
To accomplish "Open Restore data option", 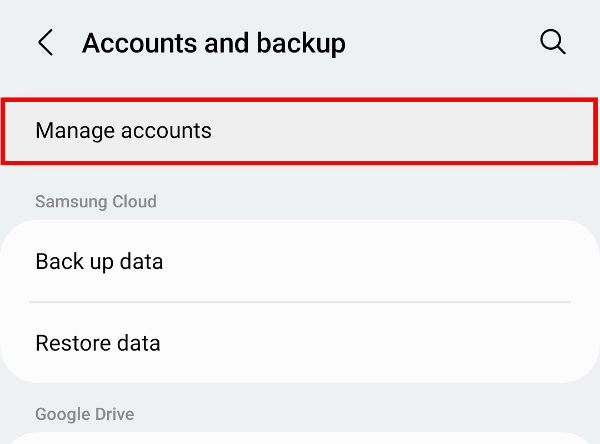I will pos(300,343).
